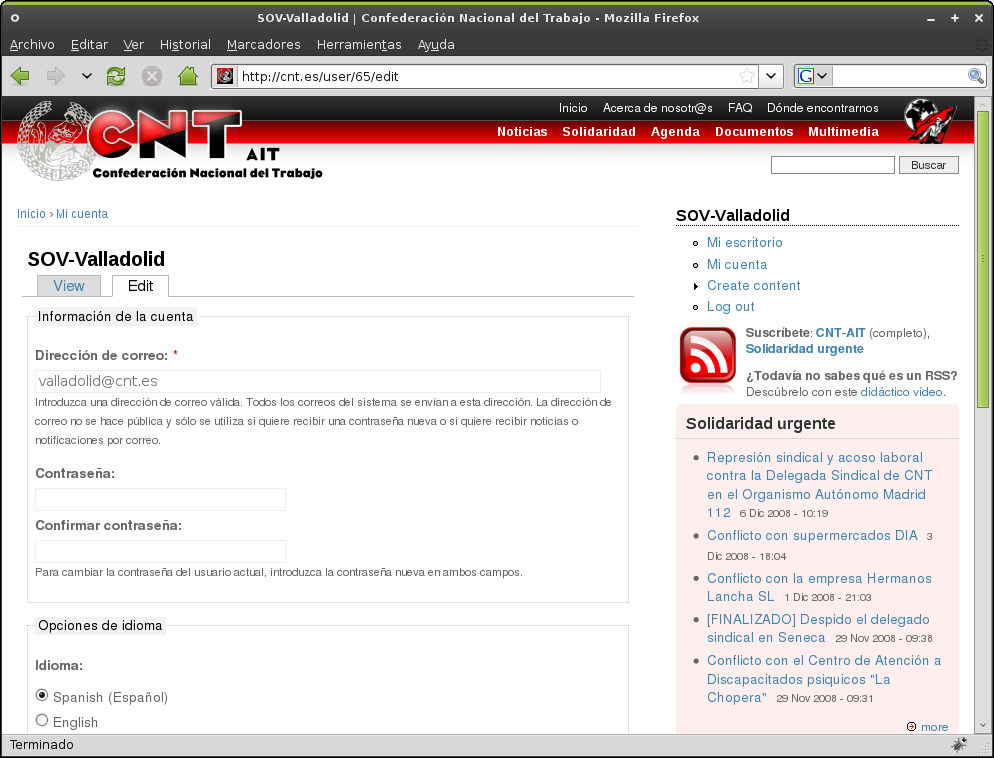994x758 pixels.
Task: Click the more link under Solidaridad urgente
Action: (934, 726)
